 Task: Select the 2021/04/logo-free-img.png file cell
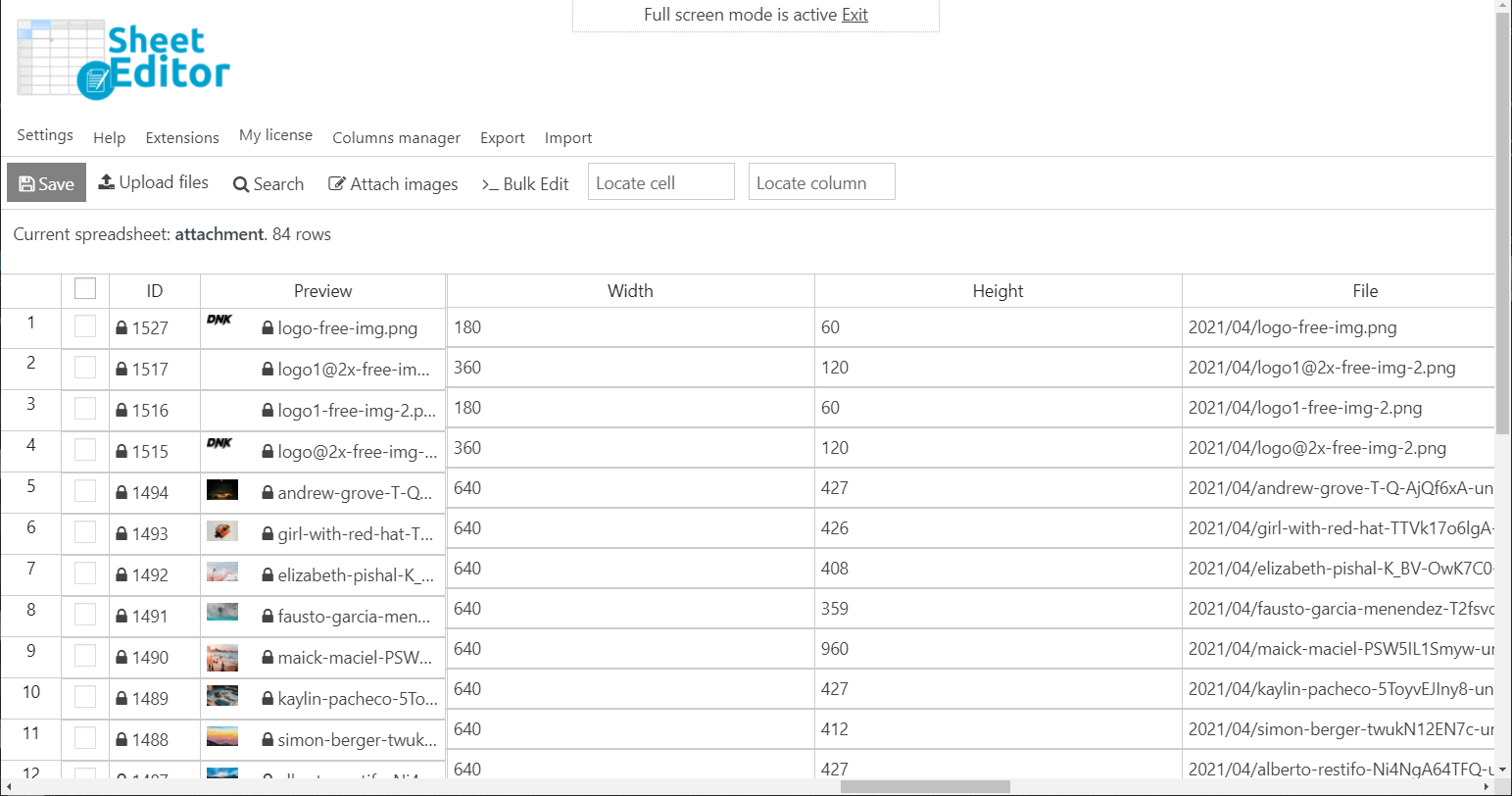(x=1339, y=327)
